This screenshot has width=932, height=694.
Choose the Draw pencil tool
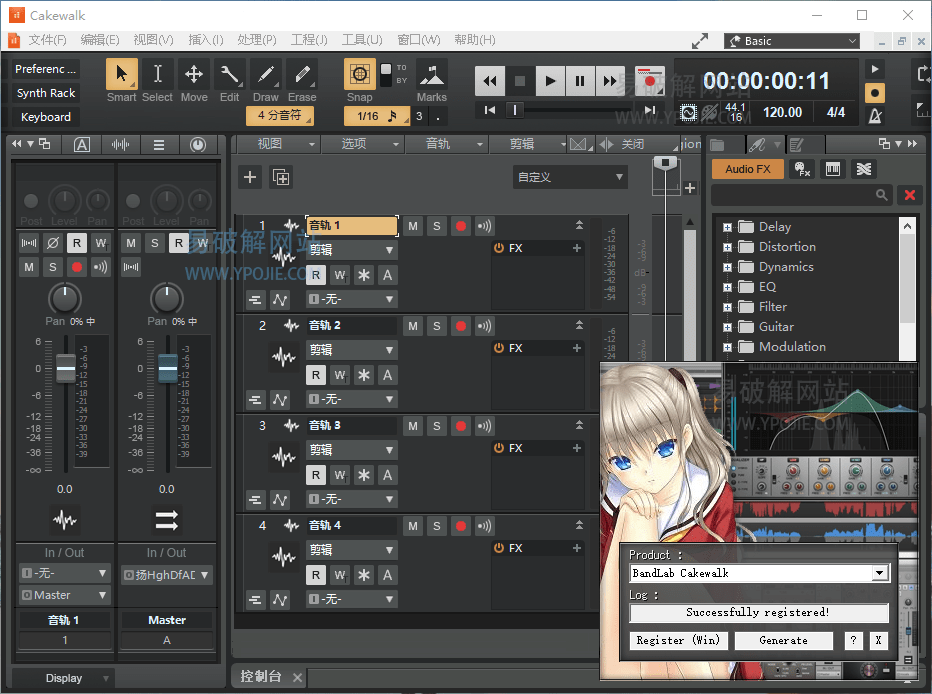[x=266, y=75]
